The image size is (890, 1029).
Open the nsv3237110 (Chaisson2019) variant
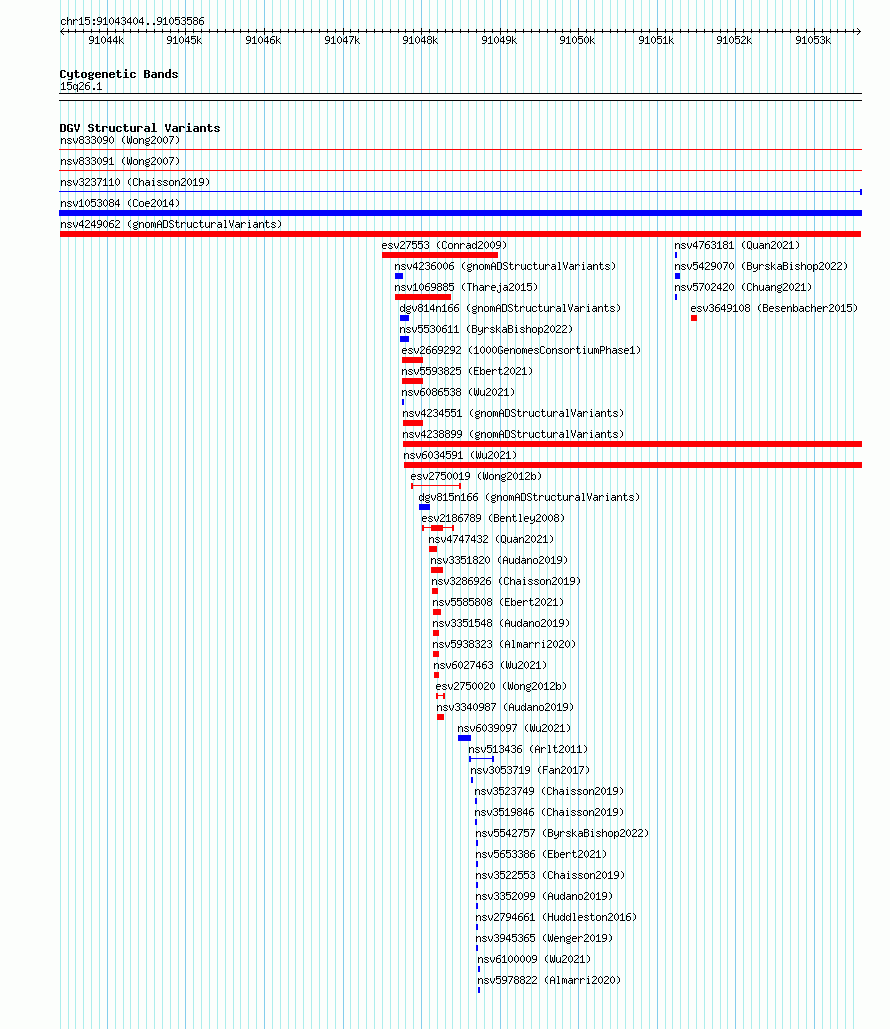(x=135, y=182)
